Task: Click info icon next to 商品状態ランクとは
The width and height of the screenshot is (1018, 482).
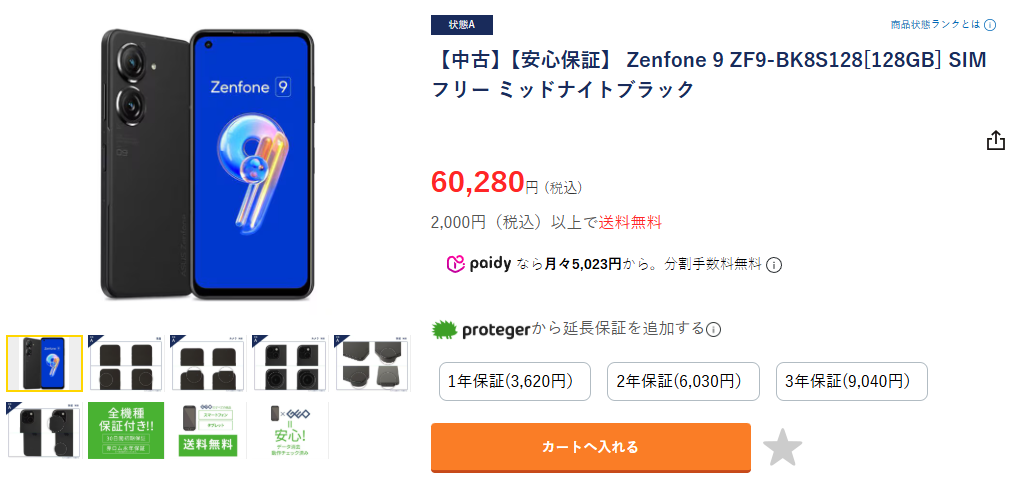Action: [x=990, y=25]
